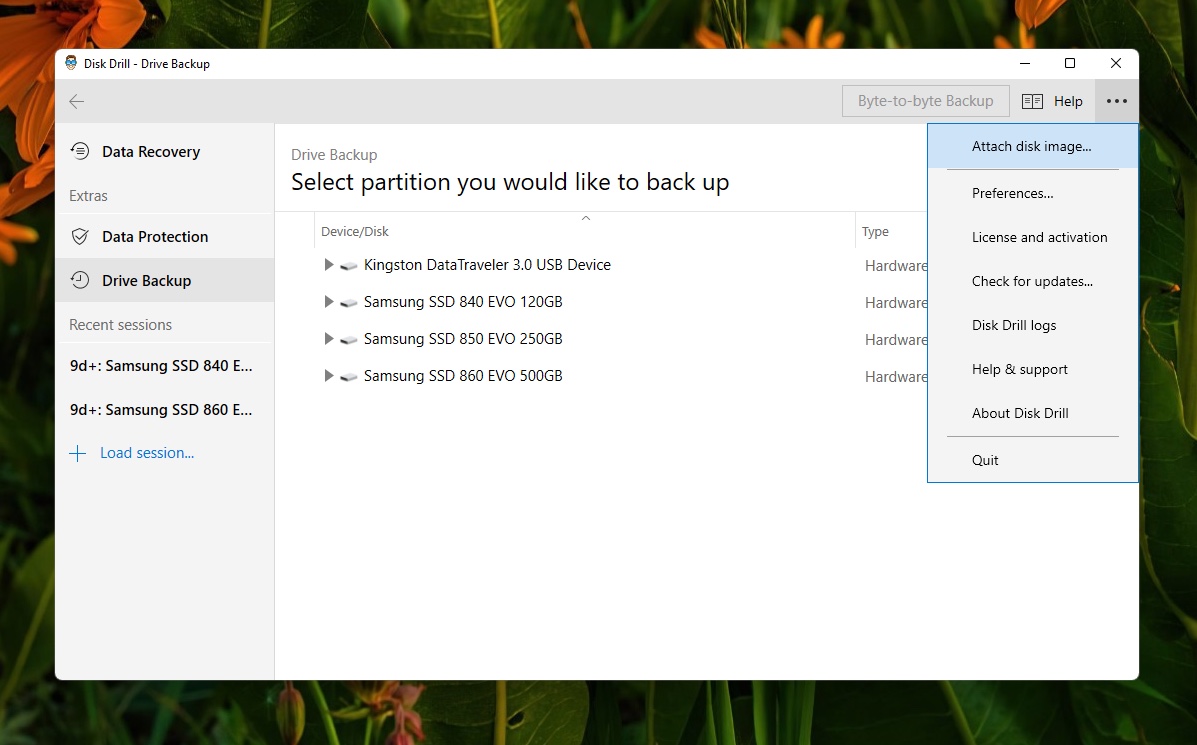Screen dimensions: 1197x745
Task: Click the Help book icon
Action: point(1032,102)
